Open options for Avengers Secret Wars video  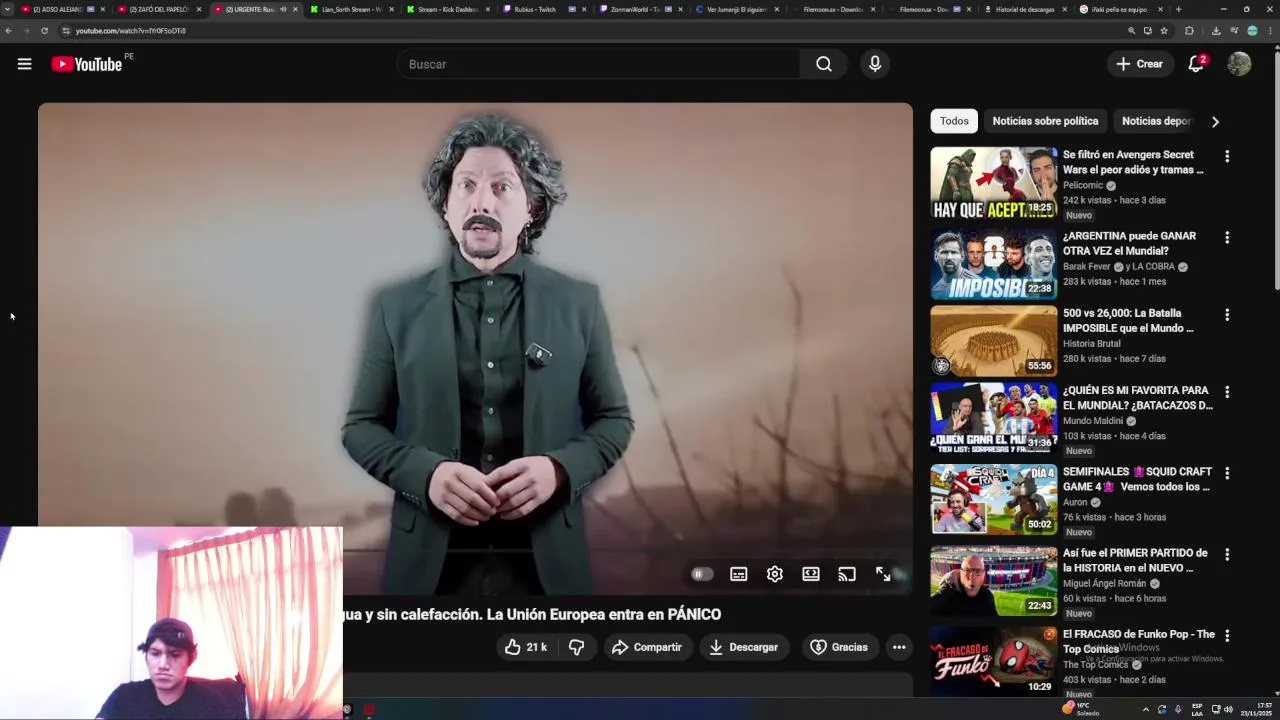click(x=1227, y=157)
